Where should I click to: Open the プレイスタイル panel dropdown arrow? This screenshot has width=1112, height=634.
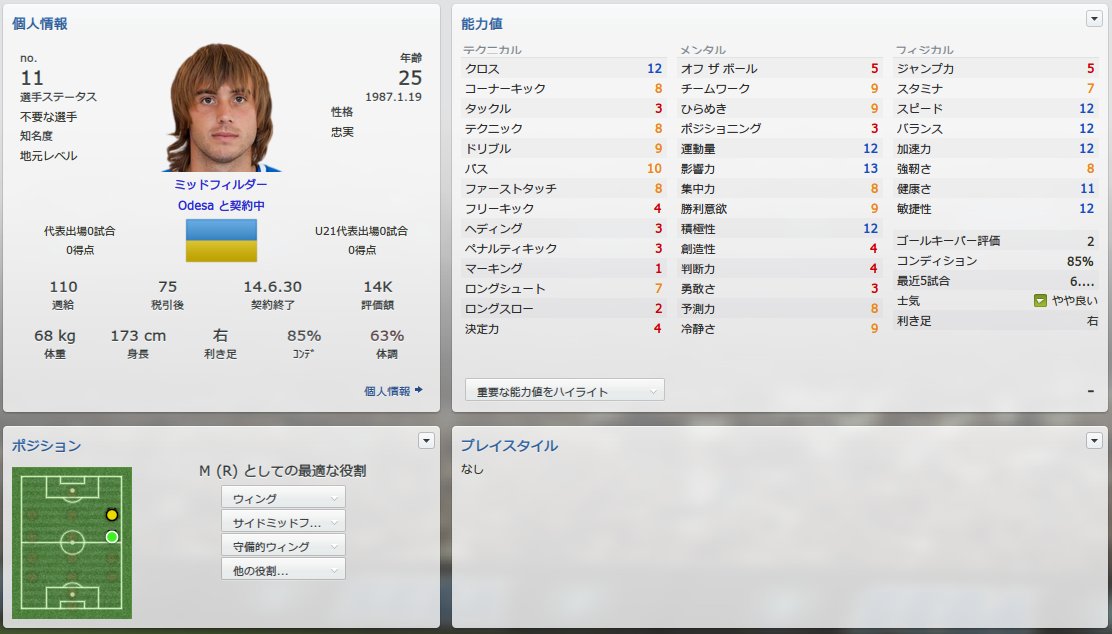(1094, 440)
